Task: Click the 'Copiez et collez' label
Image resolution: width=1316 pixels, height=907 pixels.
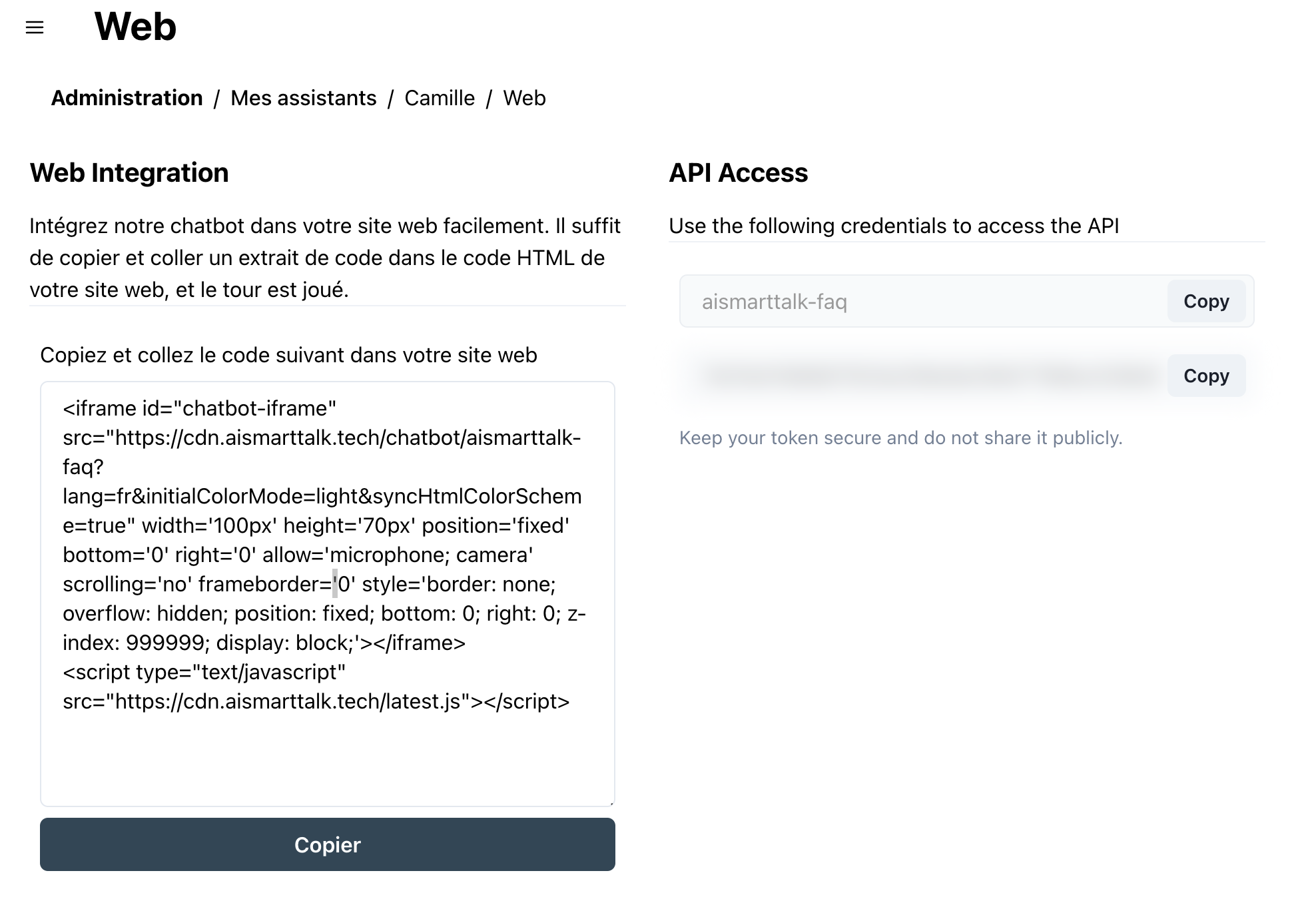Action: [x=288, y=355]
